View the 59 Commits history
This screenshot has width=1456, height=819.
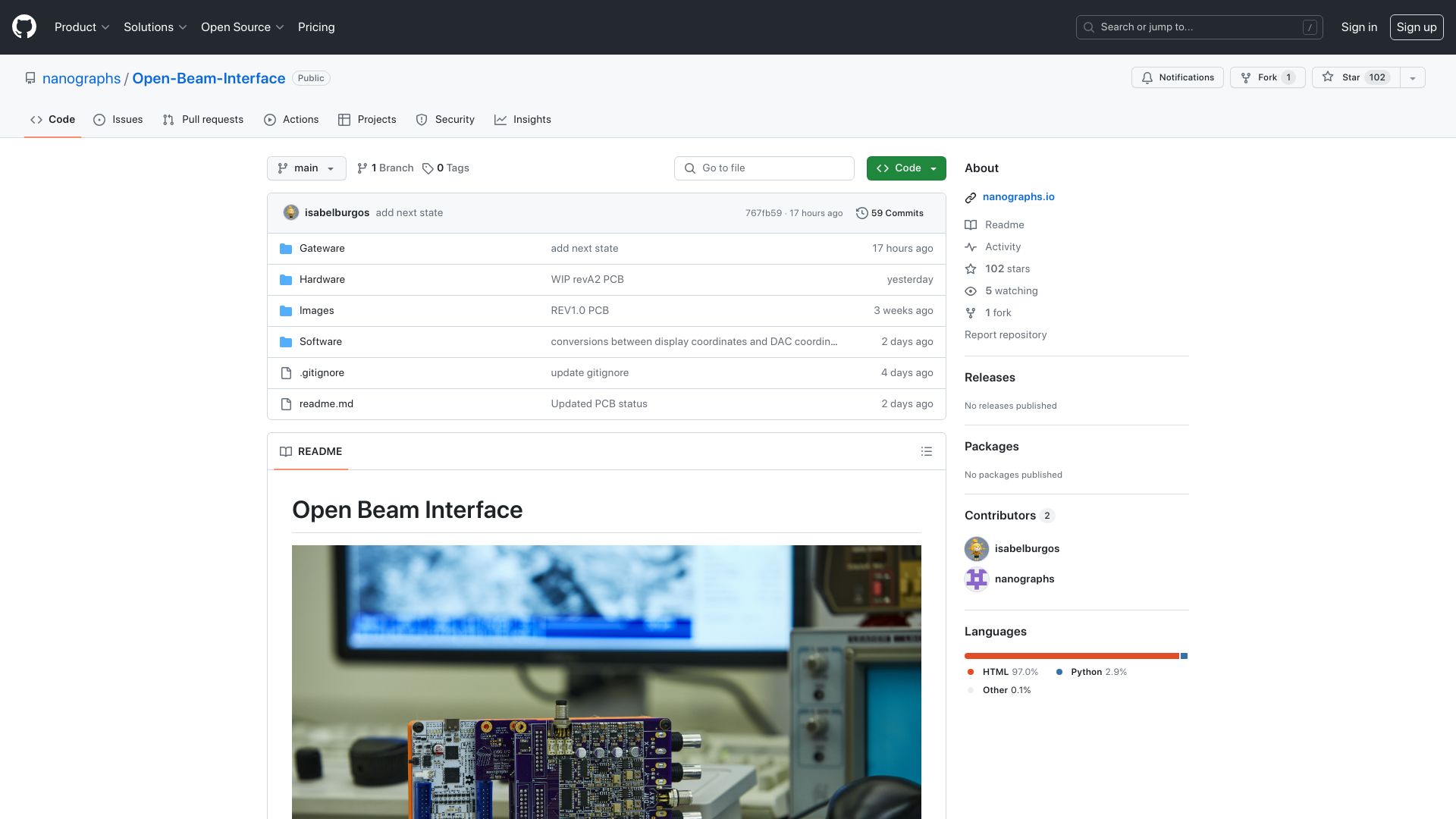click(890, 213)
